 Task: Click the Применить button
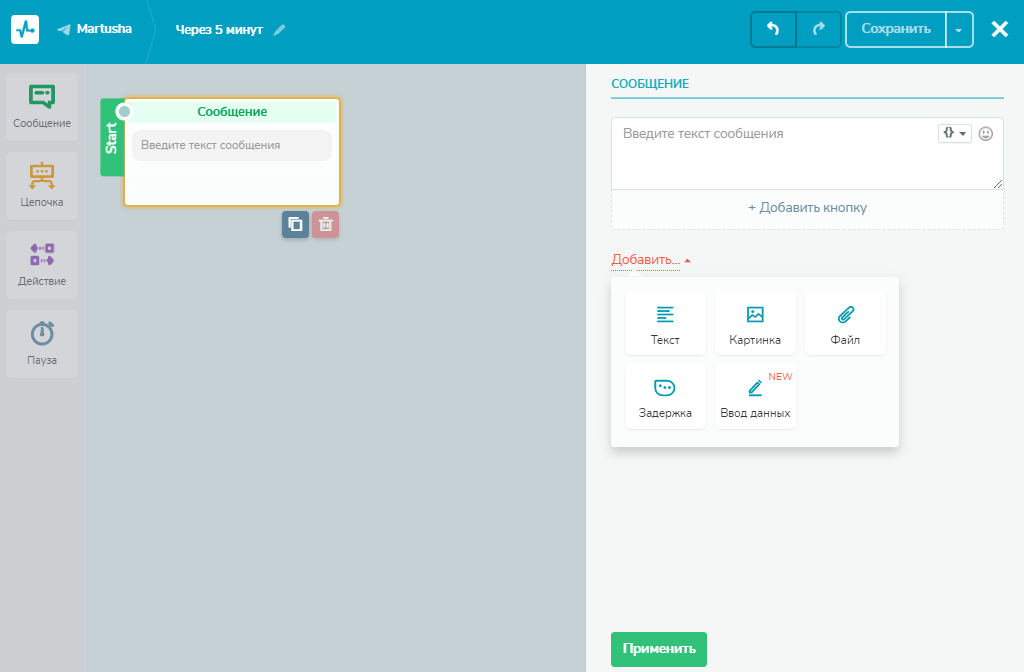[x=659, y=649]
